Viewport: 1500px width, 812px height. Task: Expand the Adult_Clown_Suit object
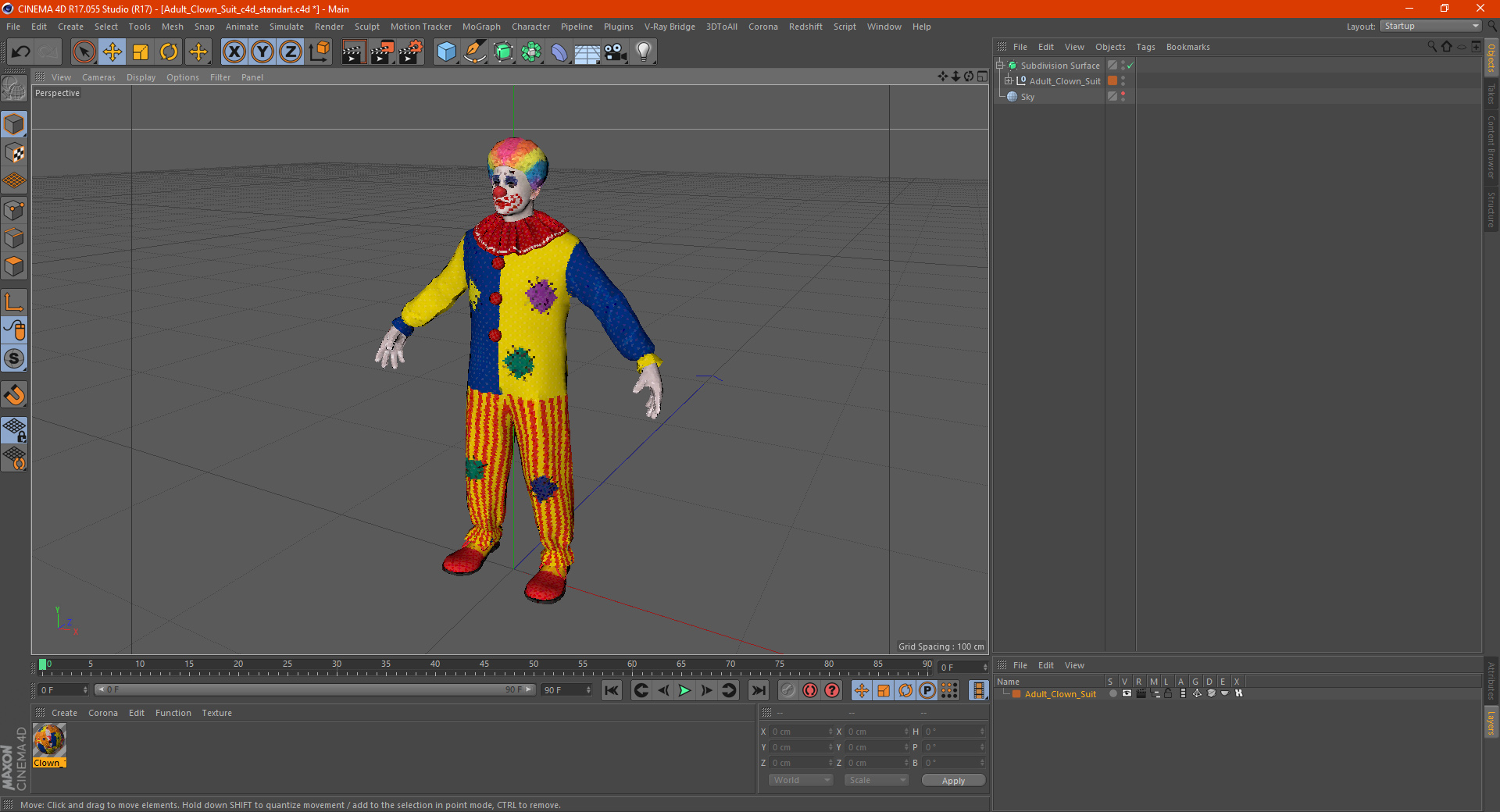pyautogui.click(x=1008, y=80)
